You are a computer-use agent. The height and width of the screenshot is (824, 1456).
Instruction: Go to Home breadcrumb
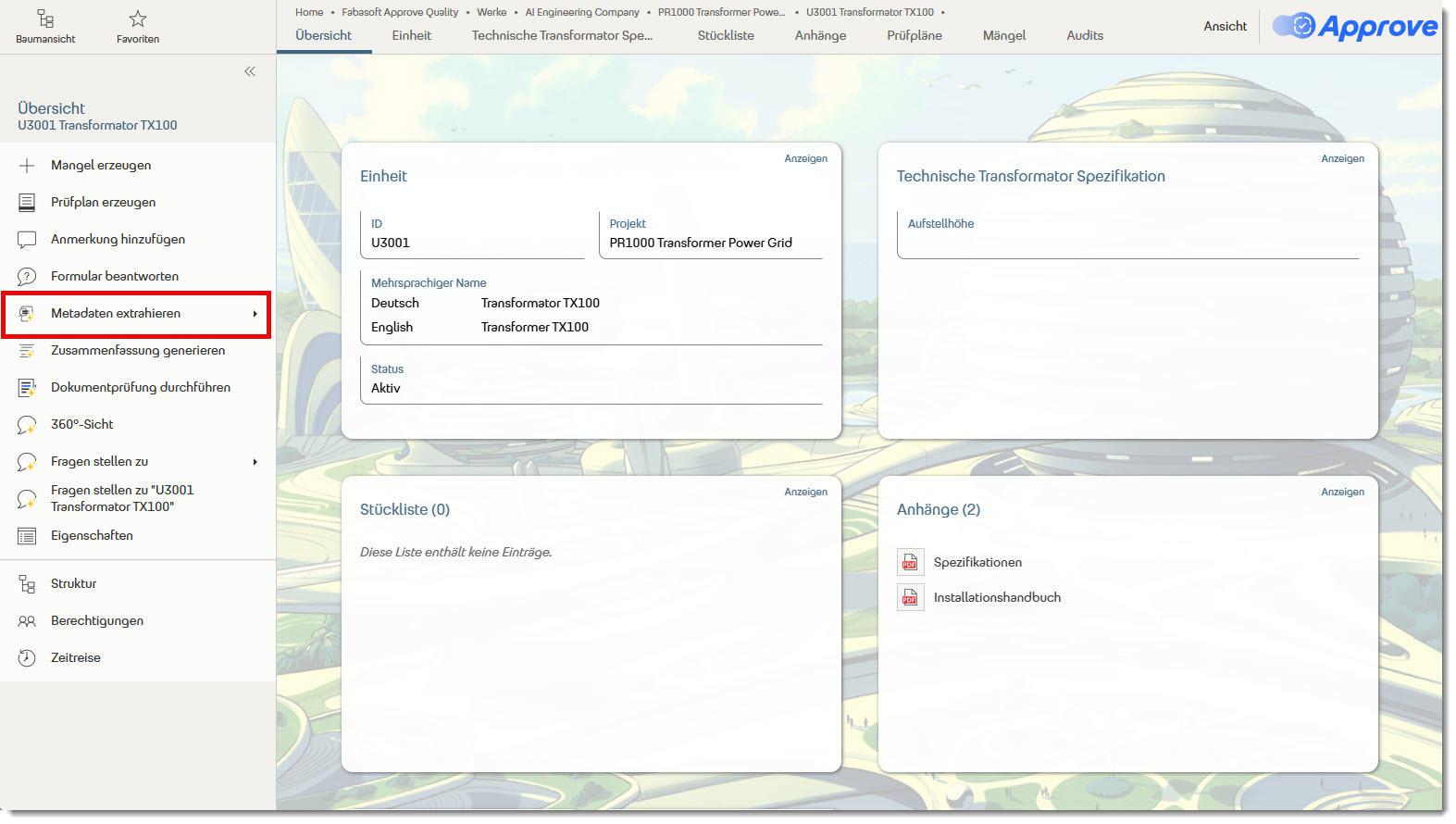(309, 12)
